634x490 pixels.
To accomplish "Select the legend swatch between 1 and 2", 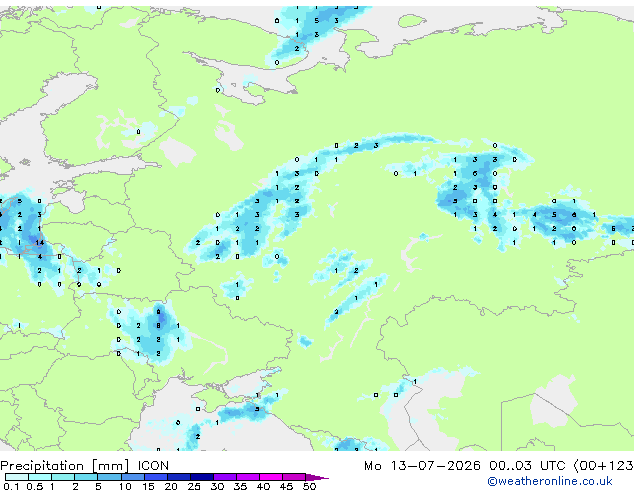I will click(63, 477).
